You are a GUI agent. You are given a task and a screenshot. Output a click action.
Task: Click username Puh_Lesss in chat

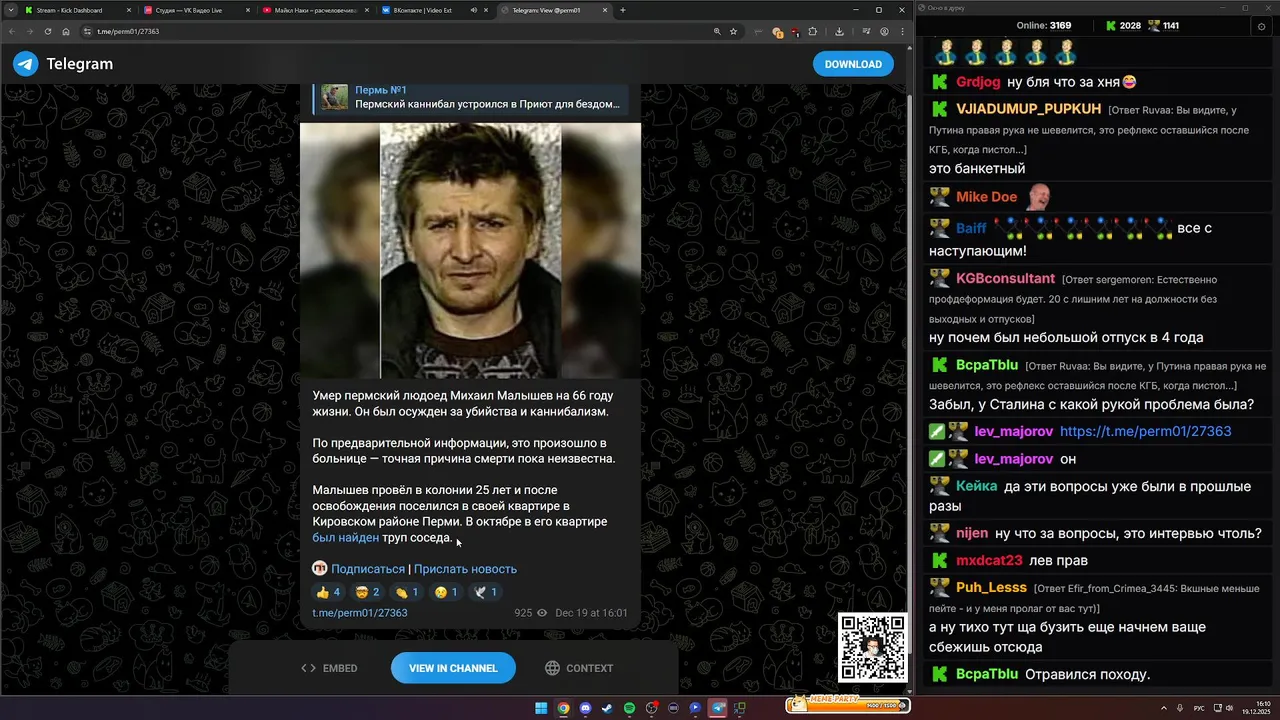click(x=991, y=588)
